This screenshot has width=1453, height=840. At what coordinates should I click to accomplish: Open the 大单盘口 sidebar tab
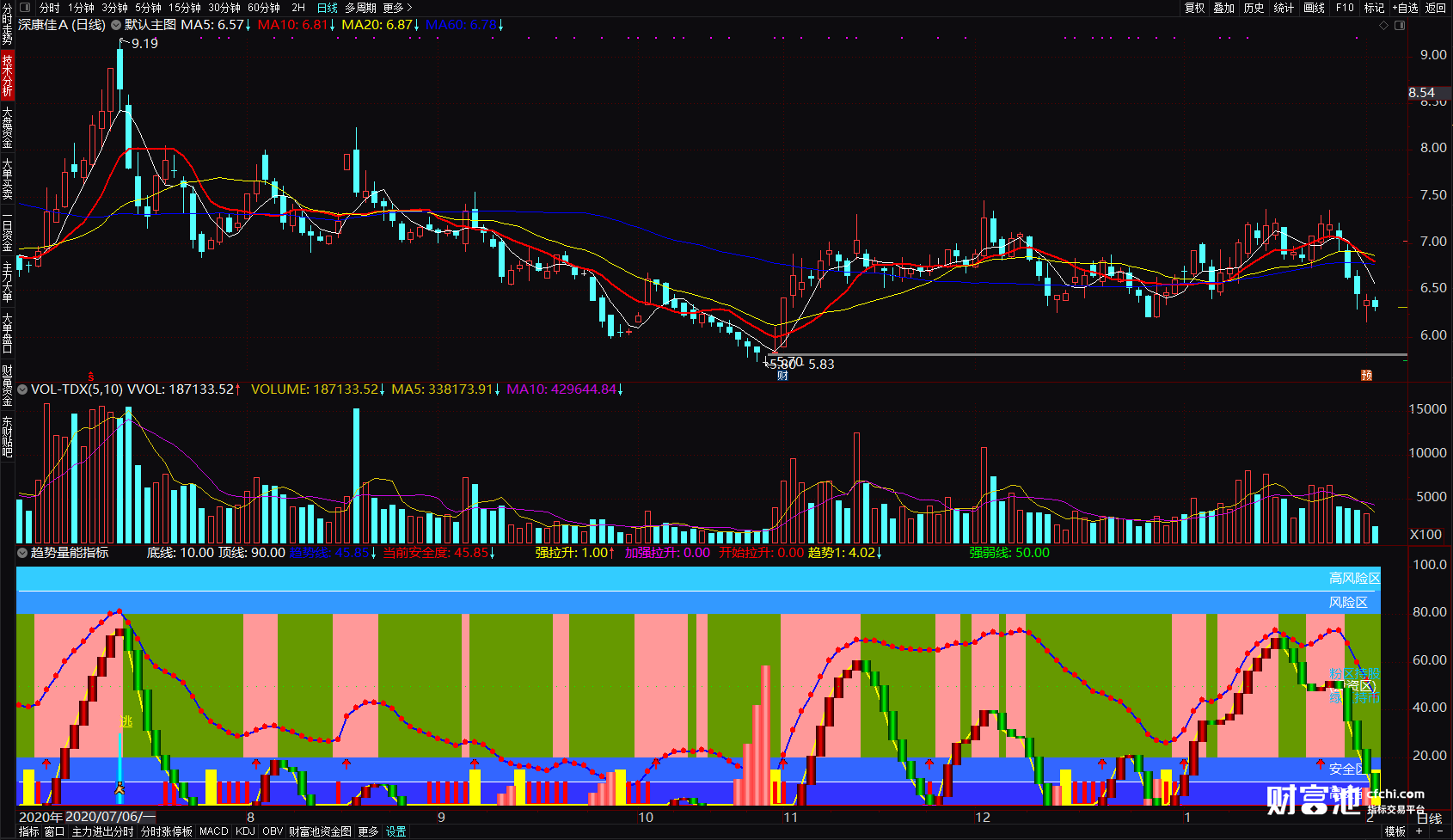pyautogui.click(x=7, y=334)
